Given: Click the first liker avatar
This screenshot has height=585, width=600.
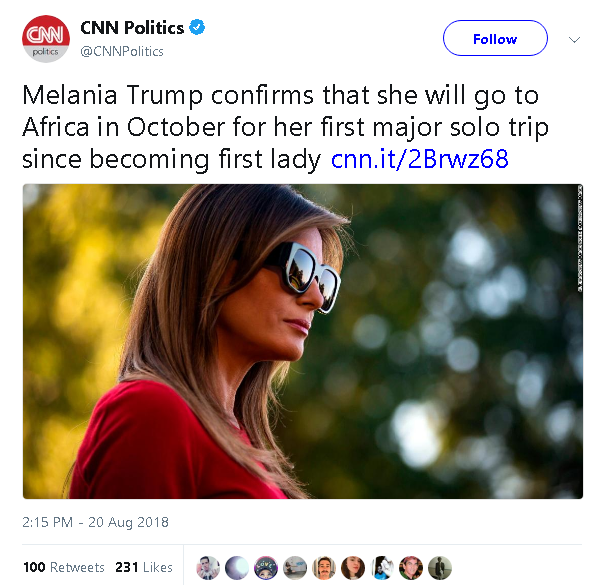Looking at the screenshot, I should pos(208,567).
